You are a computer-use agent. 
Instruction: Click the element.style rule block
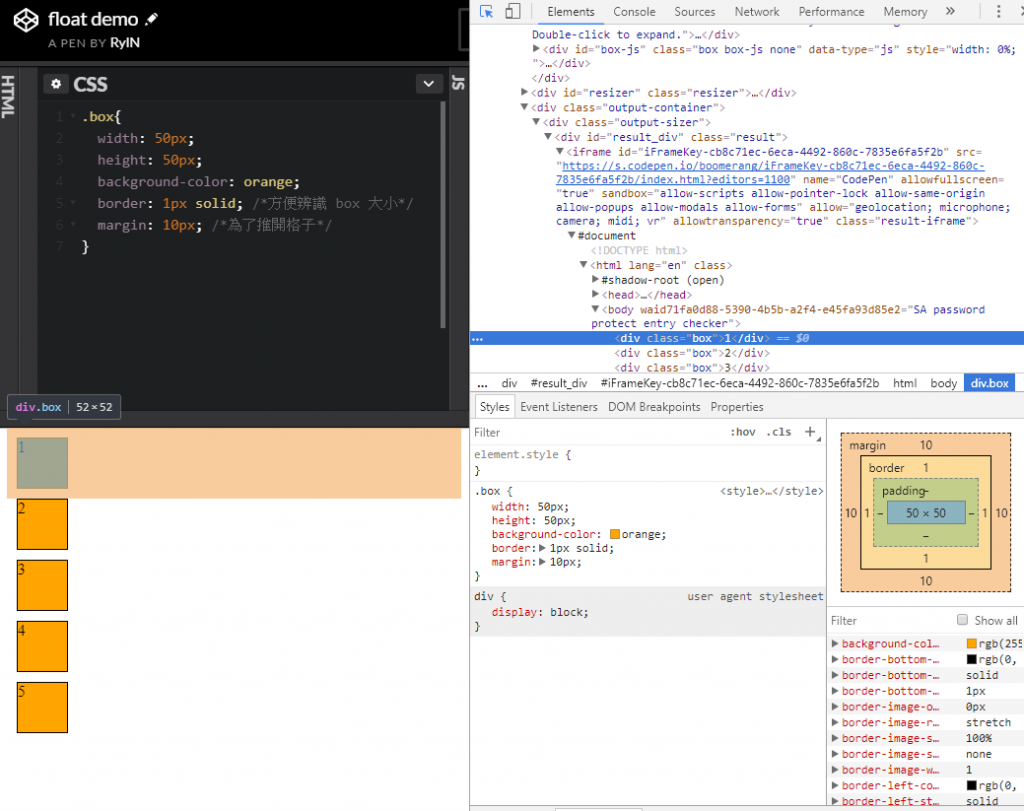[648, 462]
